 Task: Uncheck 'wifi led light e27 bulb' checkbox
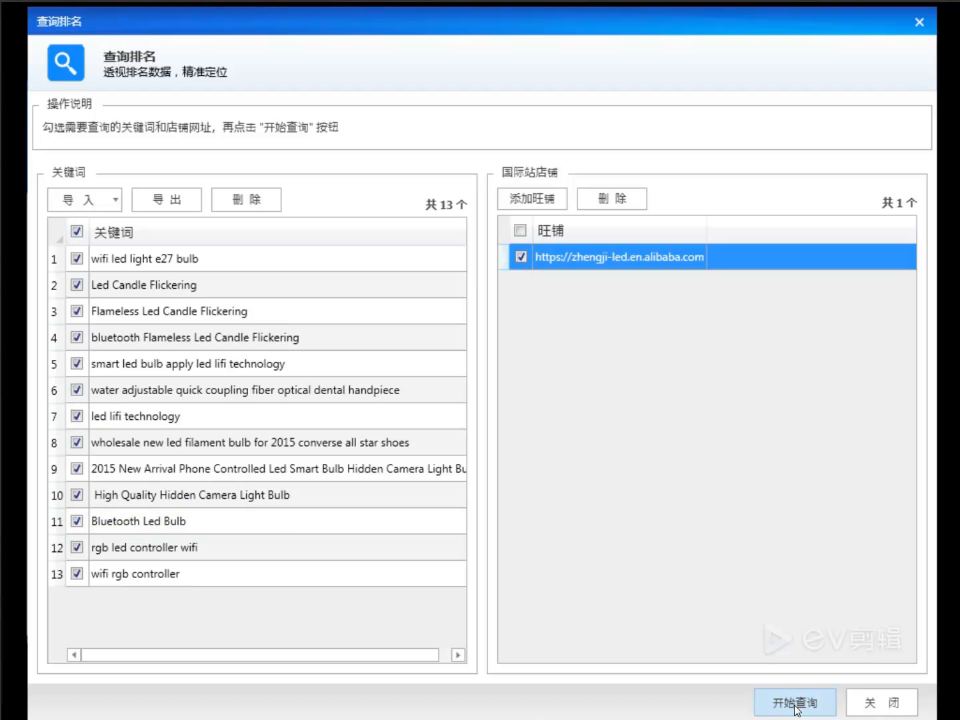pos(77,258)
